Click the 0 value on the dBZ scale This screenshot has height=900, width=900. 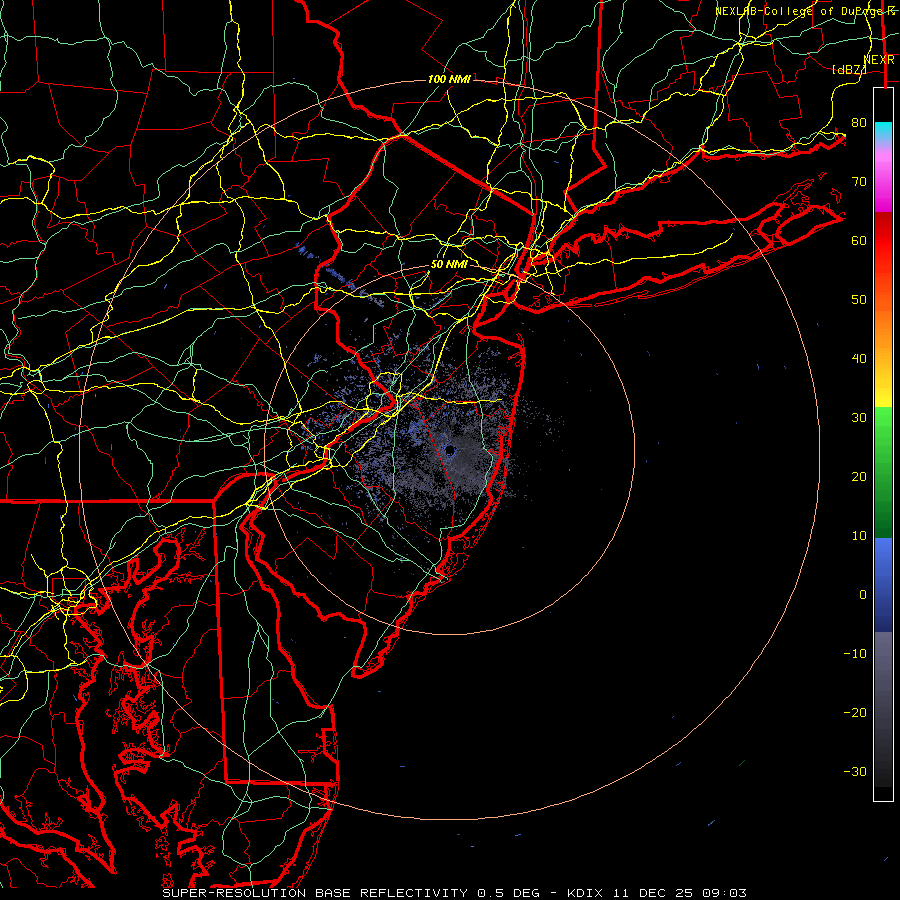863,595
